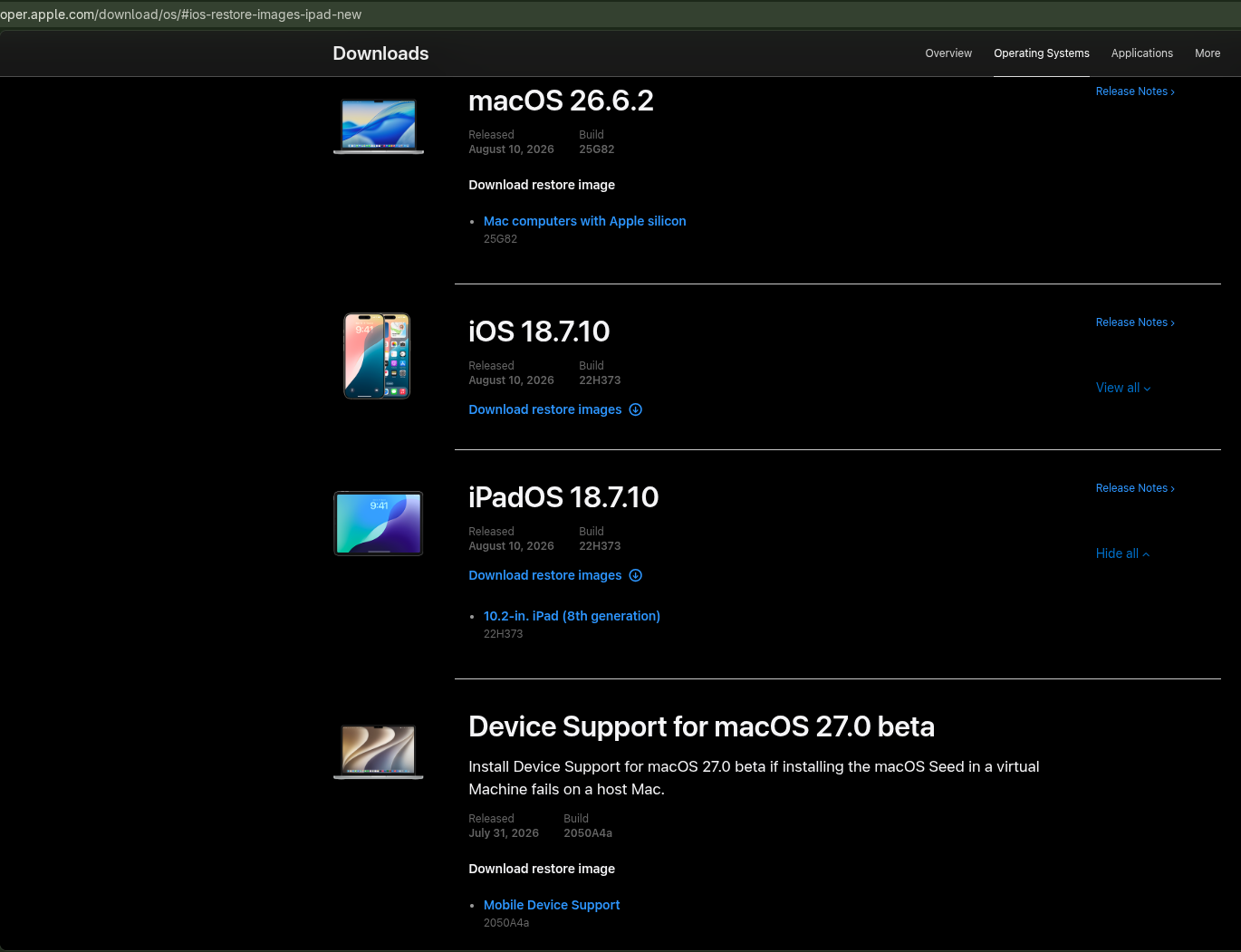Click the iOS 18.7.10 iPhone thumbnail
1241x952 pixels.
coord(377,356)
